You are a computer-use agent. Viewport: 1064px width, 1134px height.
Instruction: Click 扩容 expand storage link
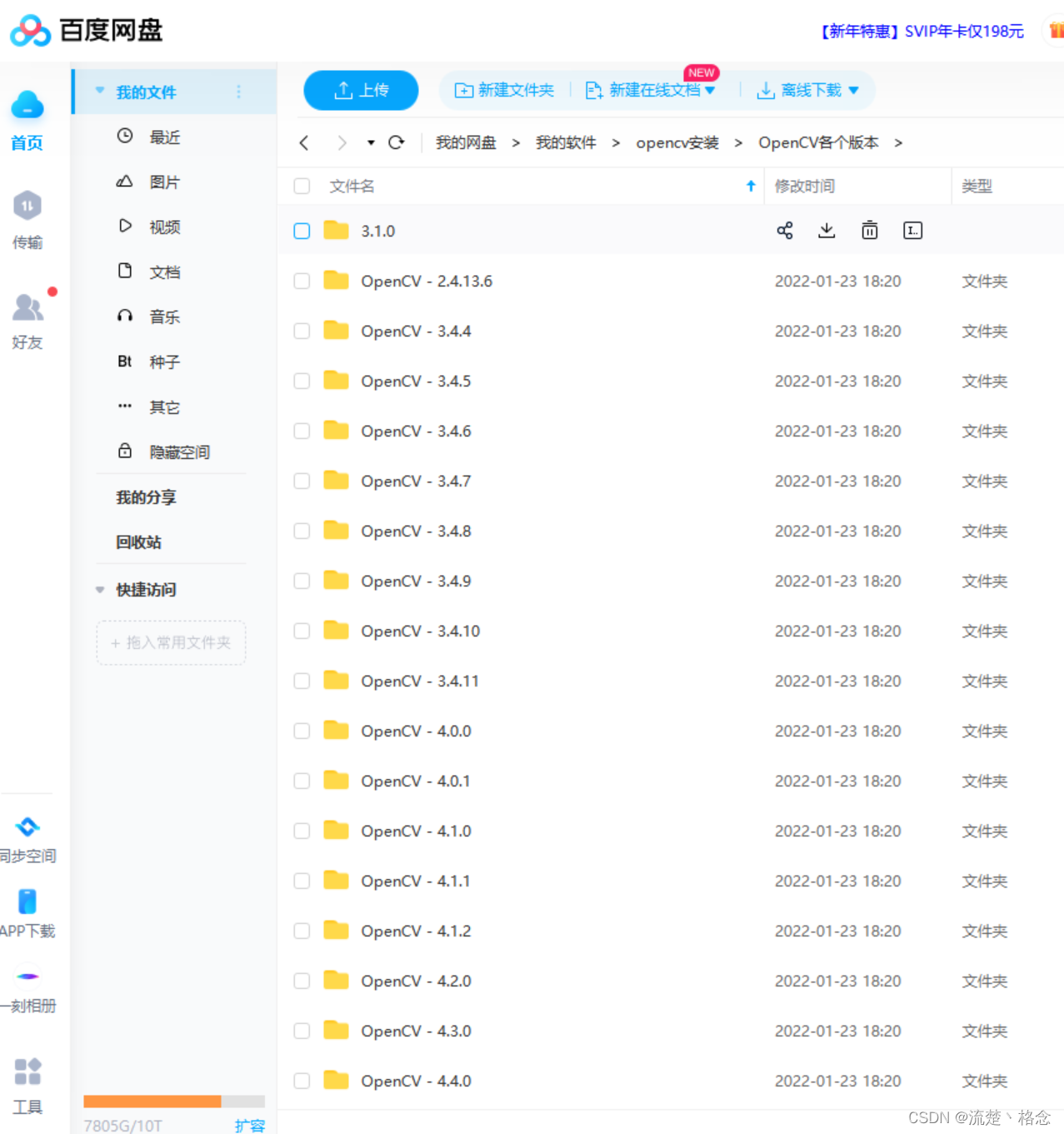[x=249, y=1126]
